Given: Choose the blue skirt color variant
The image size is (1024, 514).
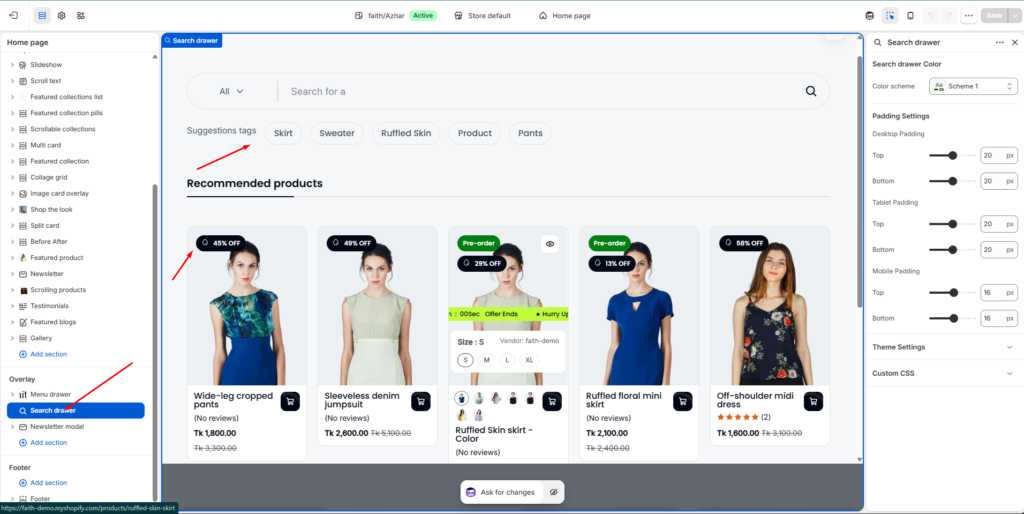Looking at the screenshot, I should [x=462, y=398].
